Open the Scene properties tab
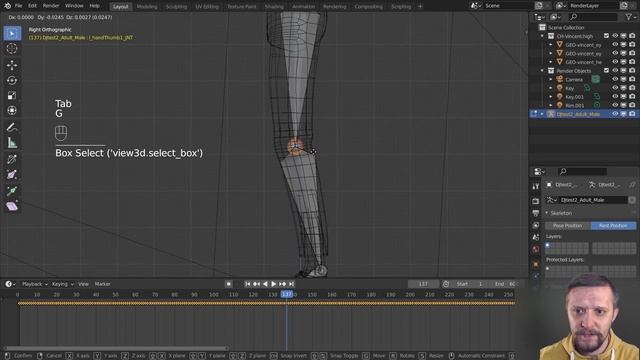 pyautogui.click(x=536, y=237)
